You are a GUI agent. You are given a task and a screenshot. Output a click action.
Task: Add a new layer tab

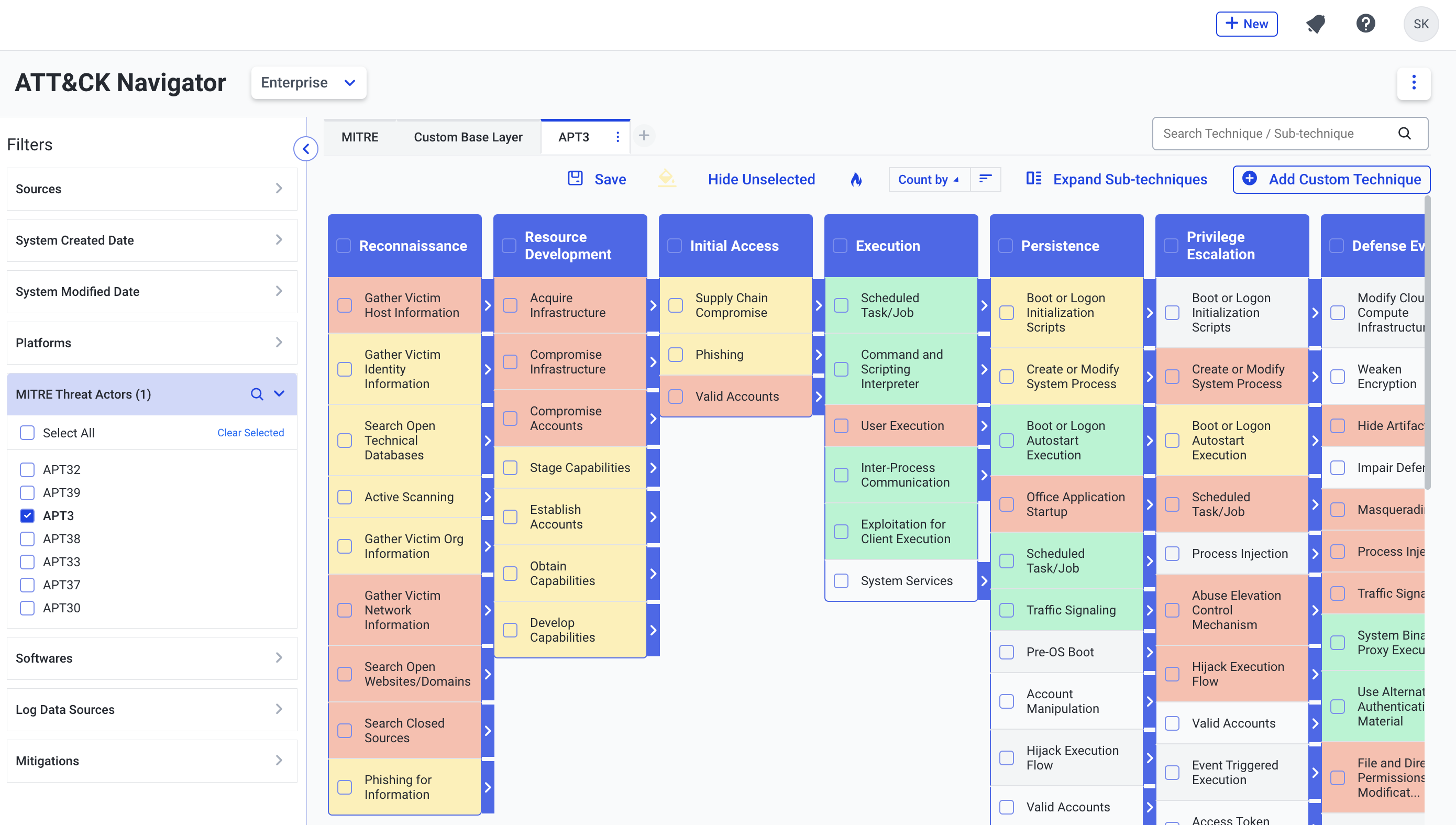coord(644,136)
